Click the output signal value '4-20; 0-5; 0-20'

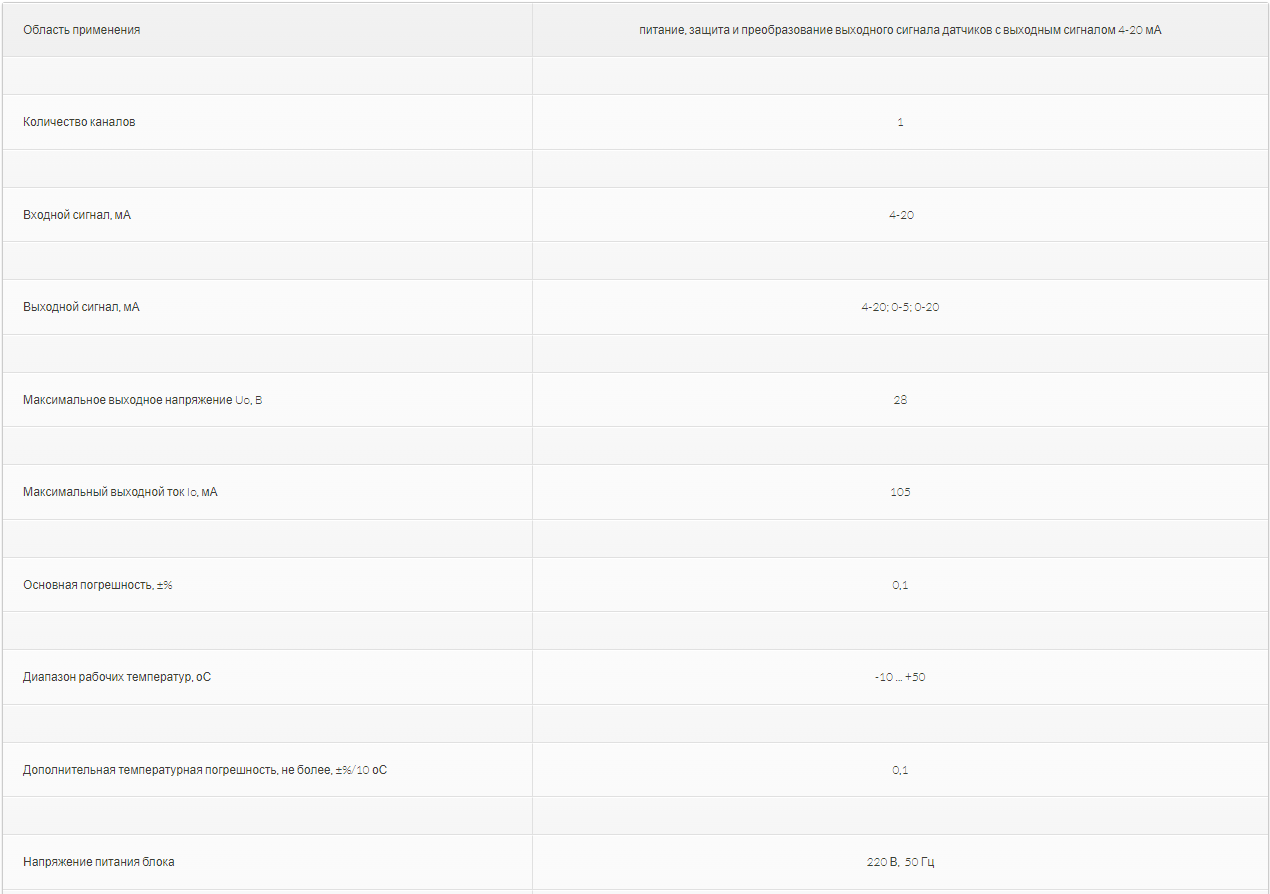(x=900, y=307)
